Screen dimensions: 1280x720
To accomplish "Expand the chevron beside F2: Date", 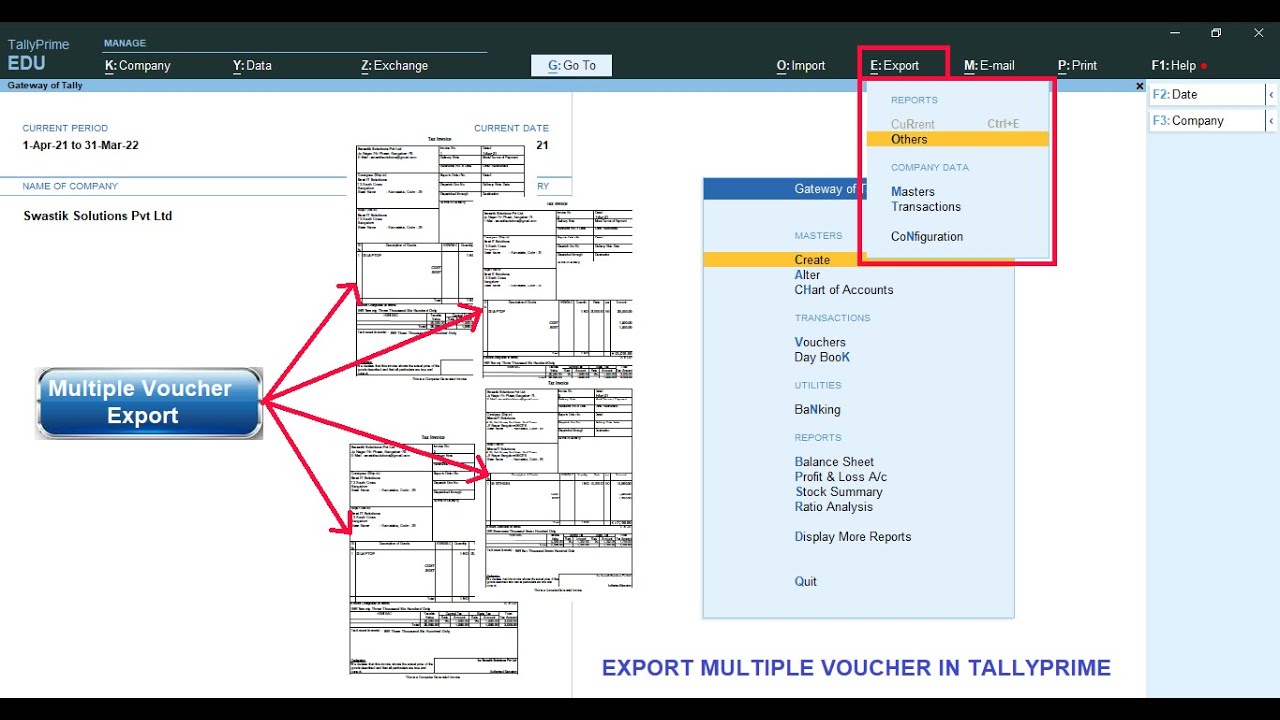I will tap(1271, 94).
